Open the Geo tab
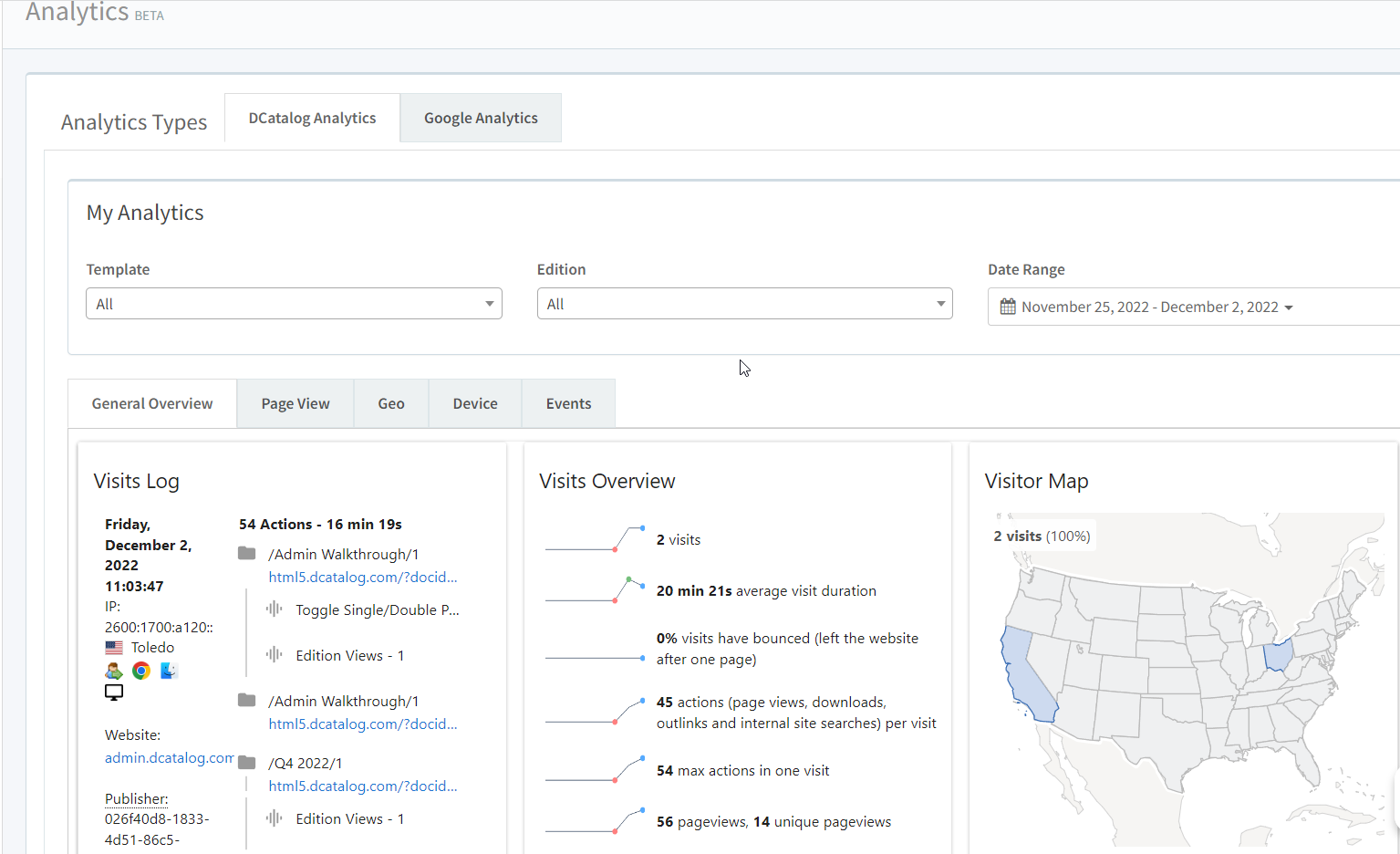 [x=391, y=403]
